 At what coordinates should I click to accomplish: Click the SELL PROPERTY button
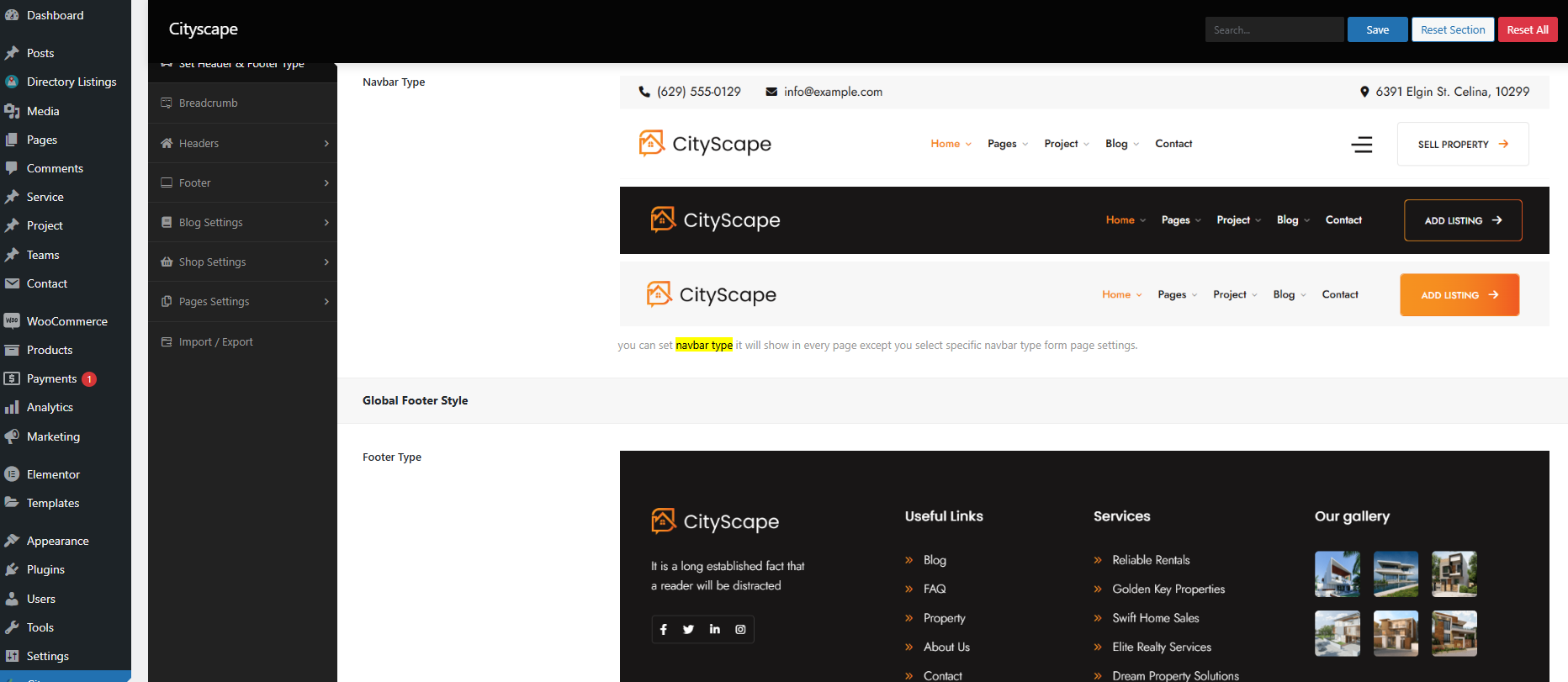tap(1463, 144)
